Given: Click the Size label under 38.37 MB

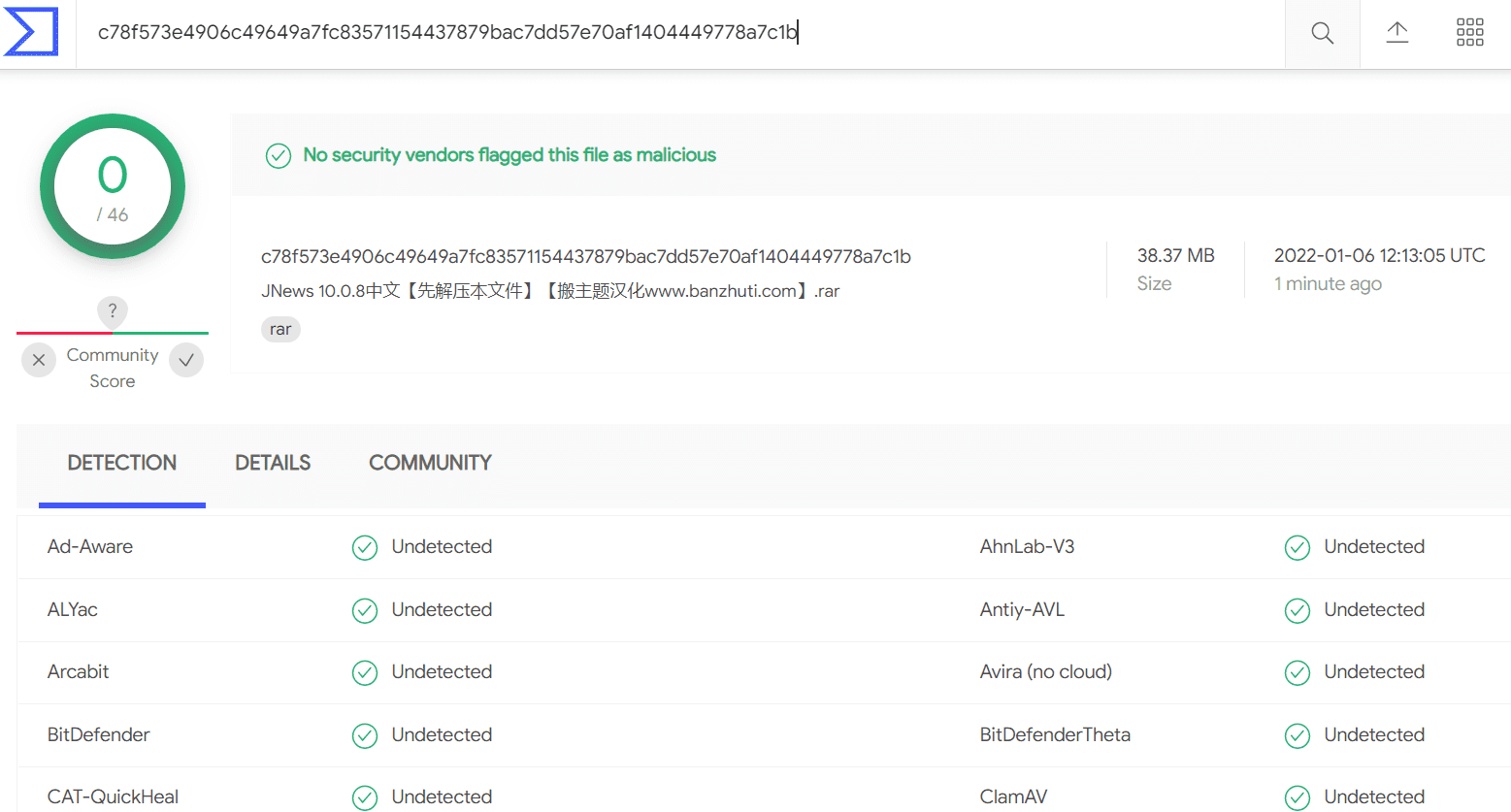Looking at the screenshot, I should click(x=1155, y=283).
